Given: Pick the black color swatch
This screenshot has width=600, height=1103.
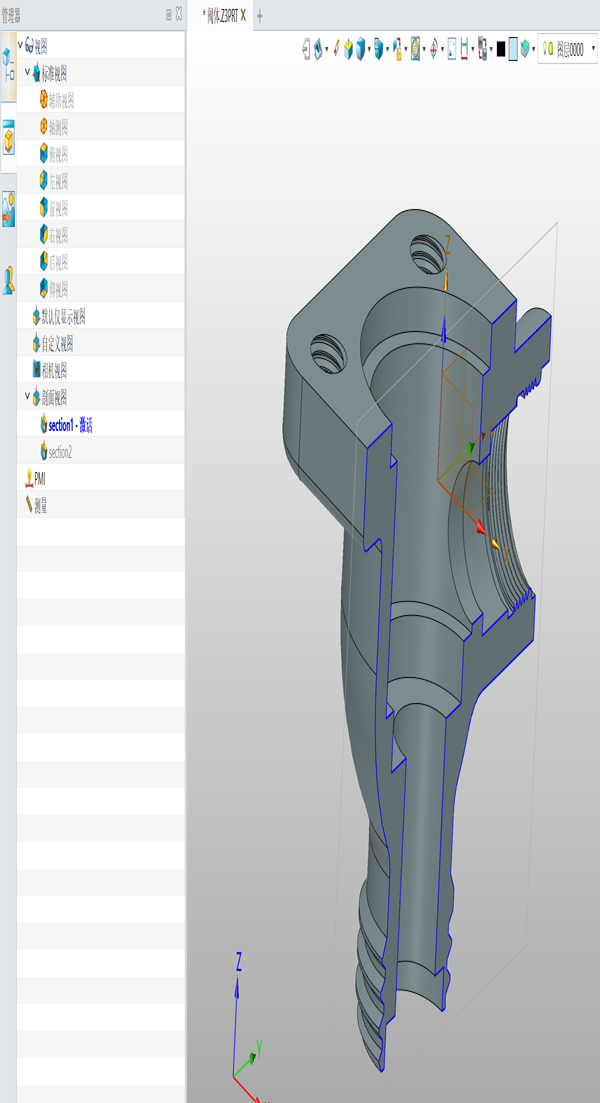Looking at the screenshot, I should pyautogui.click(x=501, y=49).
